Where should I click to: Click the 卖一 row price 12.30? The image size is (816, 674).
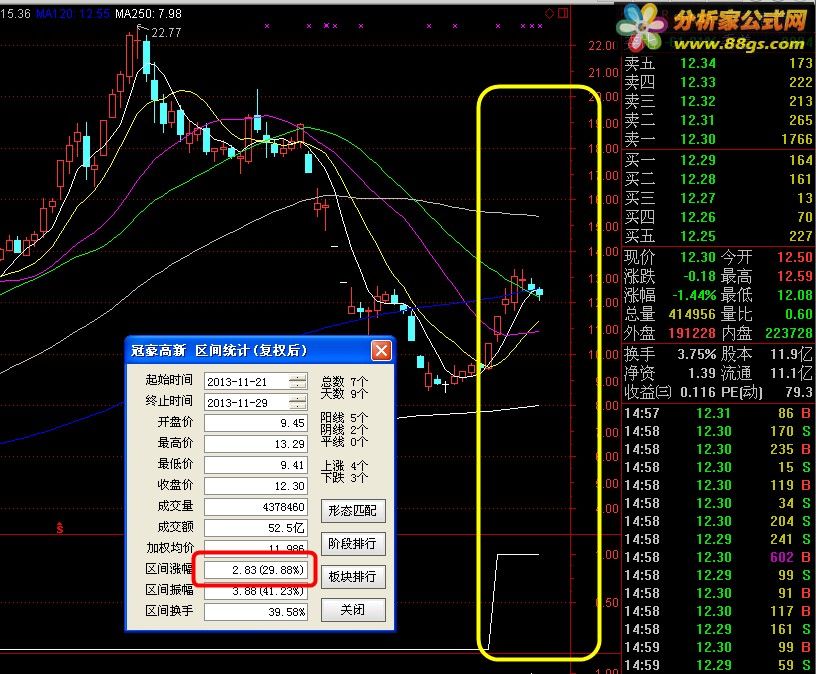coord(698,139)
